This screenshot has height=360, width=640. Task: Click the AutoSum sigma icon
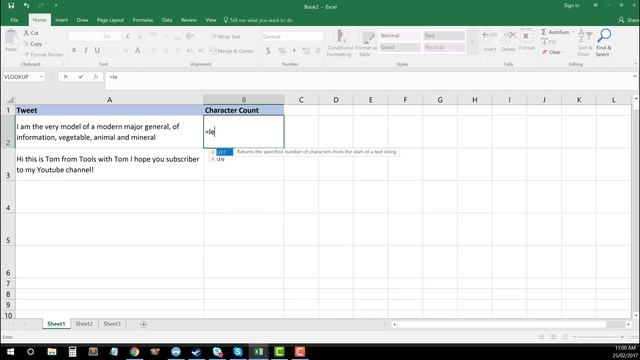click(x=544, y=32)
